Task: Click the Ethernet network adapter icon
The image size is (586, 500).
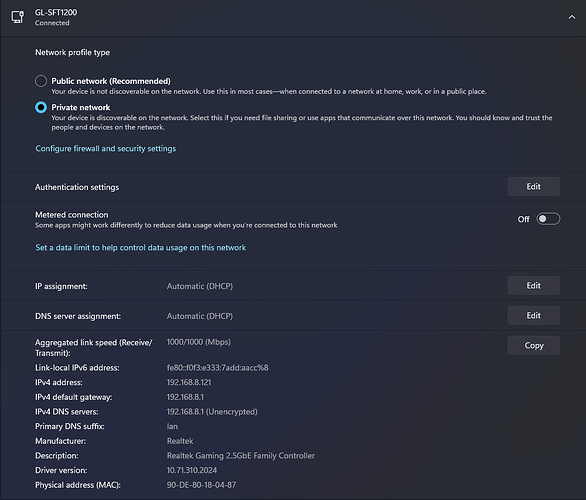Action: [18, 17]
